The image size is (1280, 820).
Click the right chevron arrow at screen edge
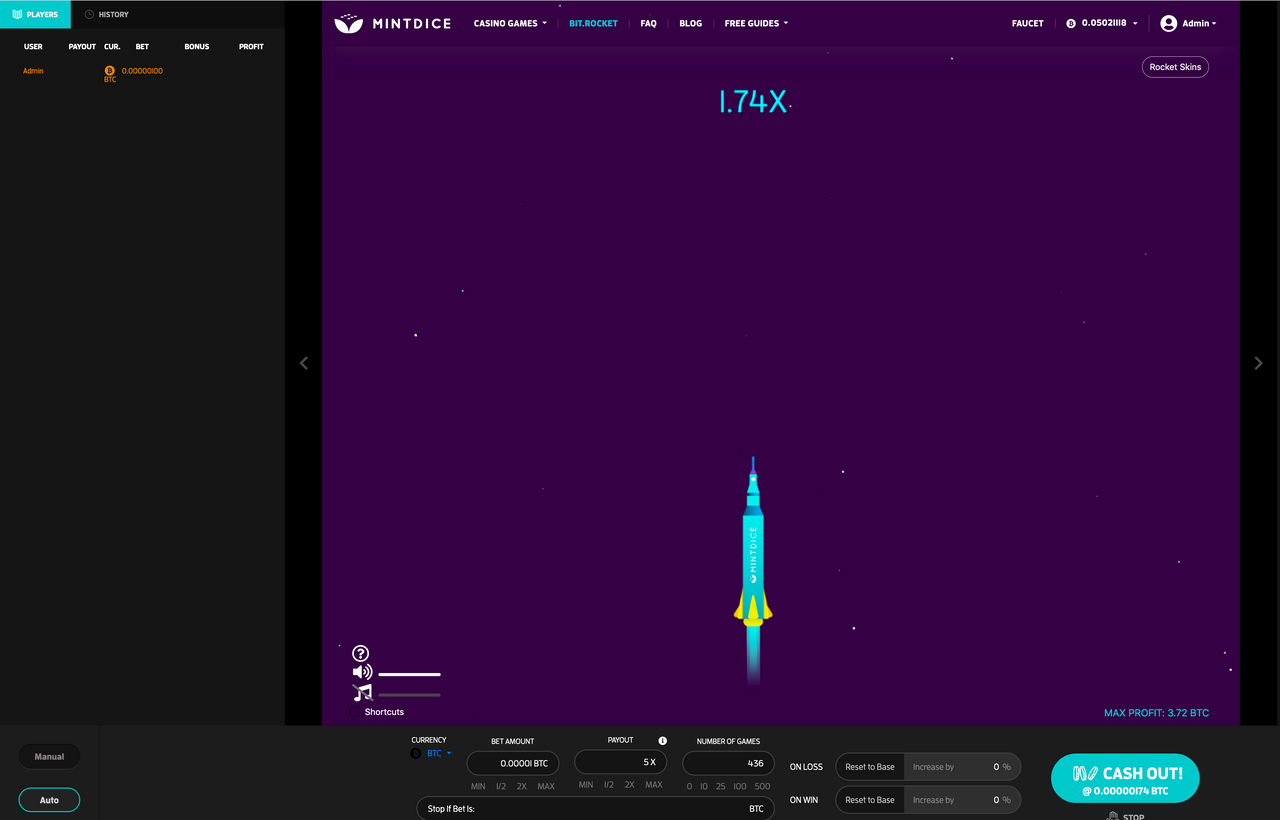(1258, 363)
